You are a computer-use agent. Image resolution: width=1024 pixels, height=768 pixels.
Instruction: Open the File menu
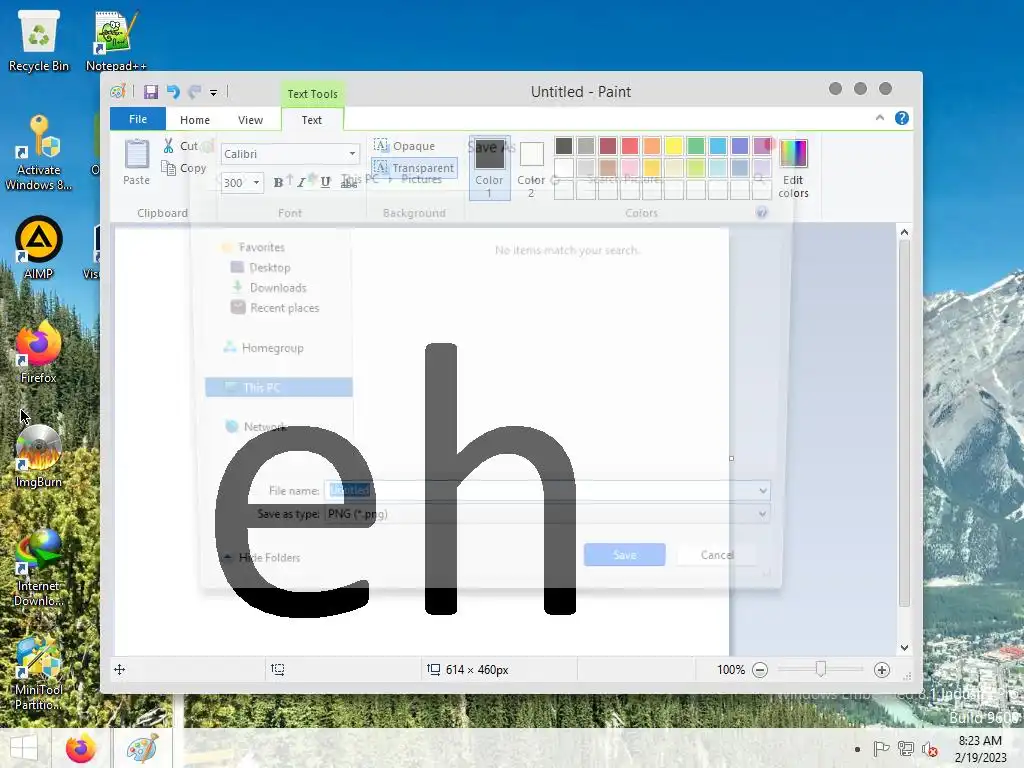coord(138,119)
